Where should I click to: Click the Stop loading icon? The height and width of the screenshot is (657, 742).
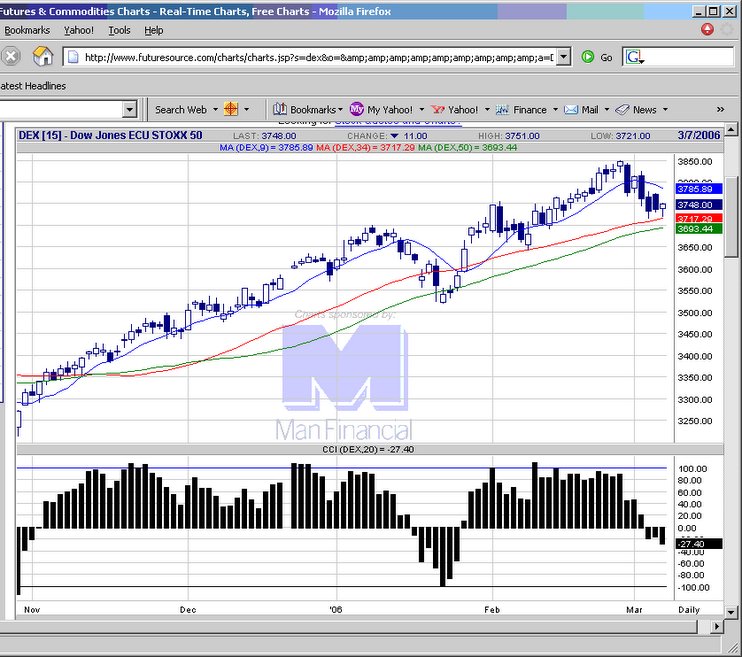pyautogui.click(x=10, y=57)
